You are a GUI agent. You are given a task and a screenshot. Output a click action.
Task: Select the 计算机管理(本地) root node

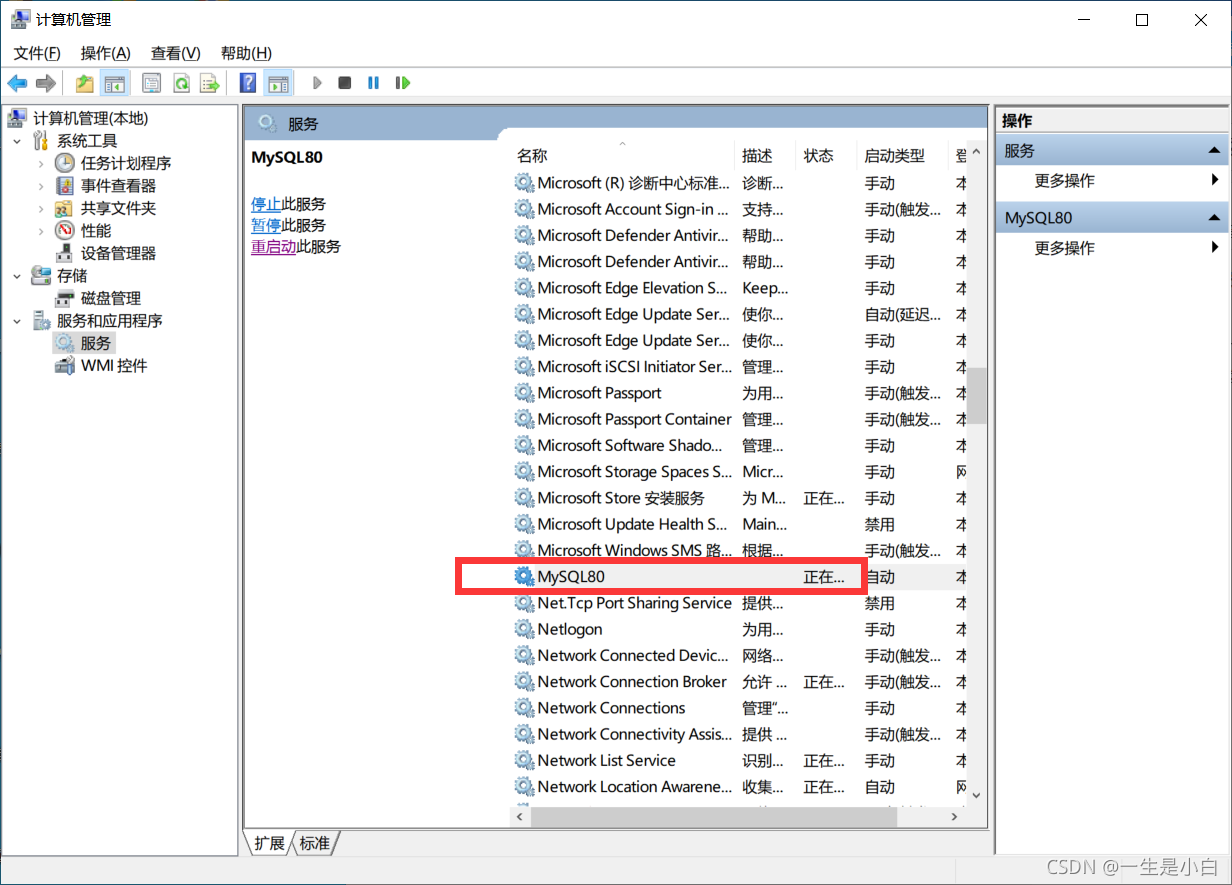pos(91,118)
